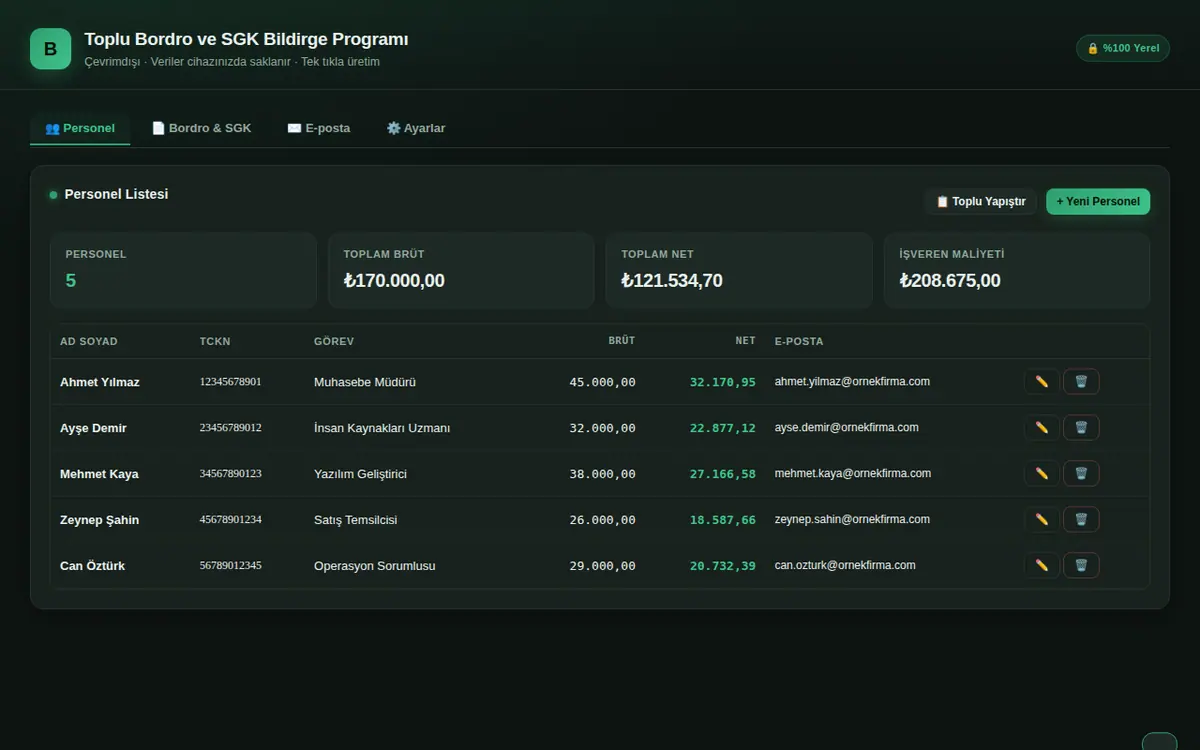Click net salary 32.170,95
Image resolution: width=1200 pixels, height=750 pixels.
tap(723, 382)
